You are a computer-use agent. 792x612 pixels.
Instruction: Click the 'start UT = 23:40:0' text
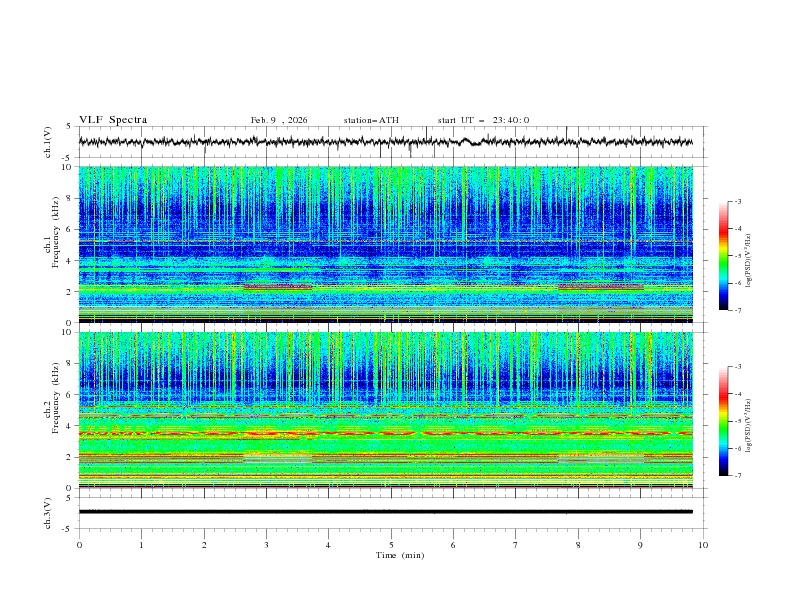(483, 120)
